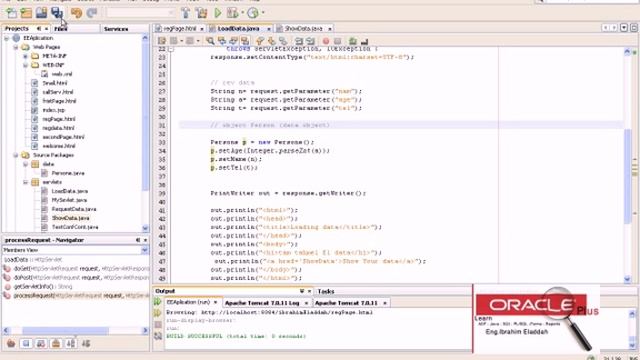Collapse the EEAplication project node
This screenshot has height=360, width=640.
pos(7,38)
